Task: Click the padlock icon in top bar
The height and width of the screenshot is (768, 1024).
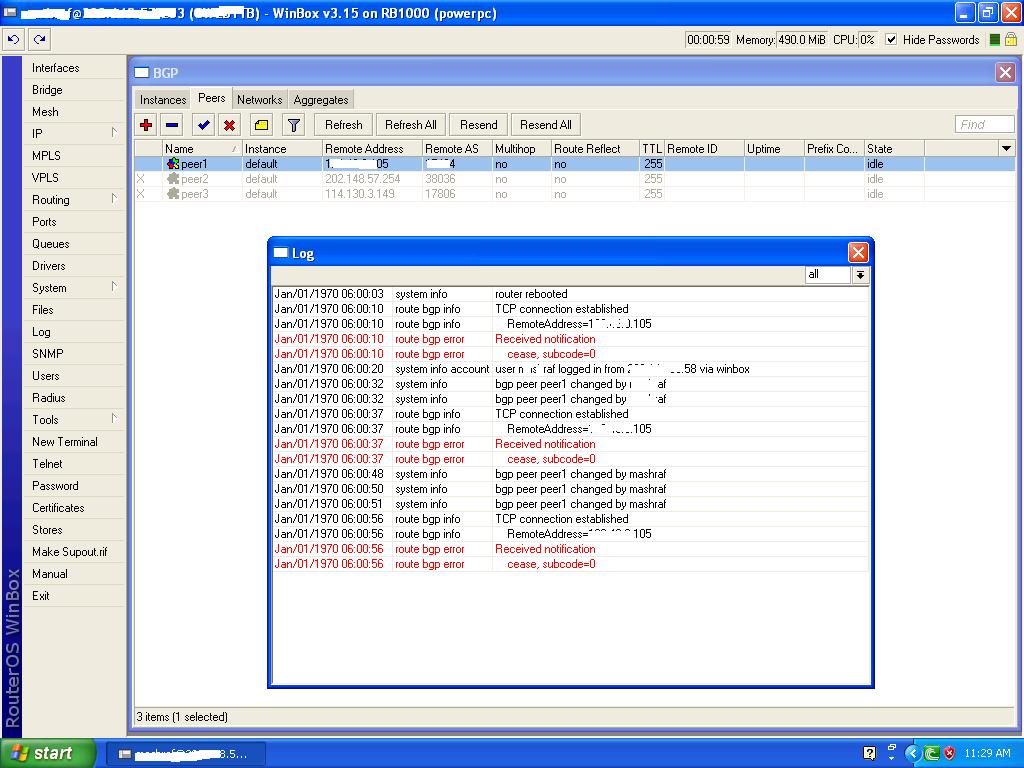Action: 1010,40
